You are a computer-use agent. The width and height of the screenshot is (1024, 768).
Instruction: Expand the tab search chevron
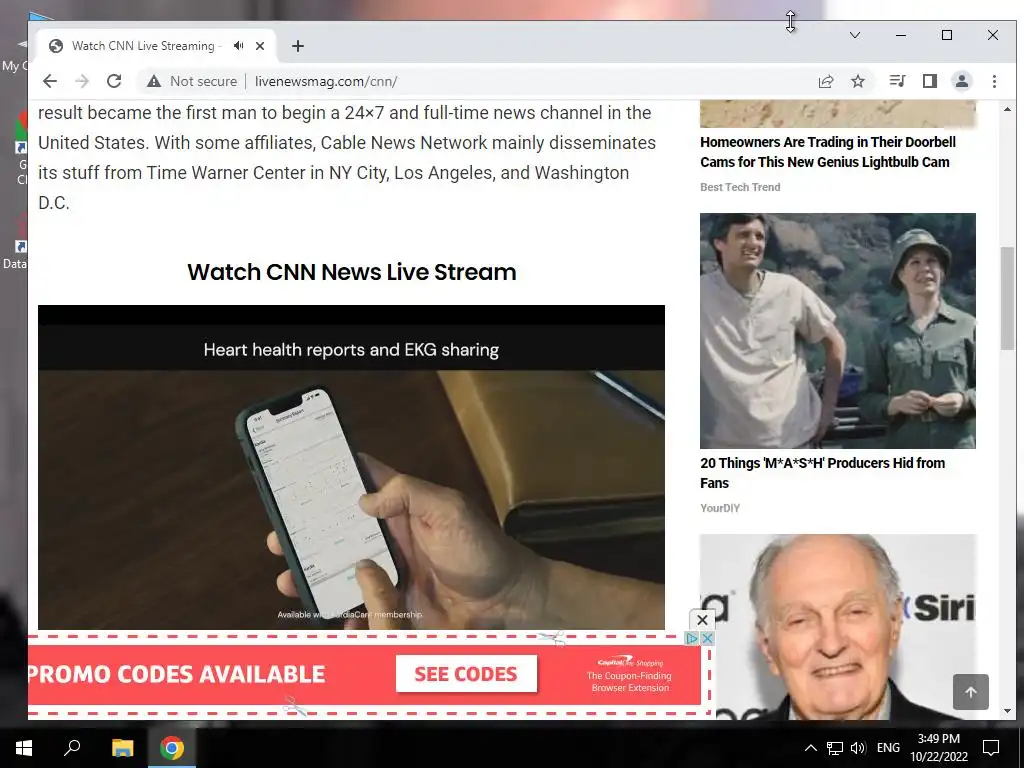coord(855,35)
